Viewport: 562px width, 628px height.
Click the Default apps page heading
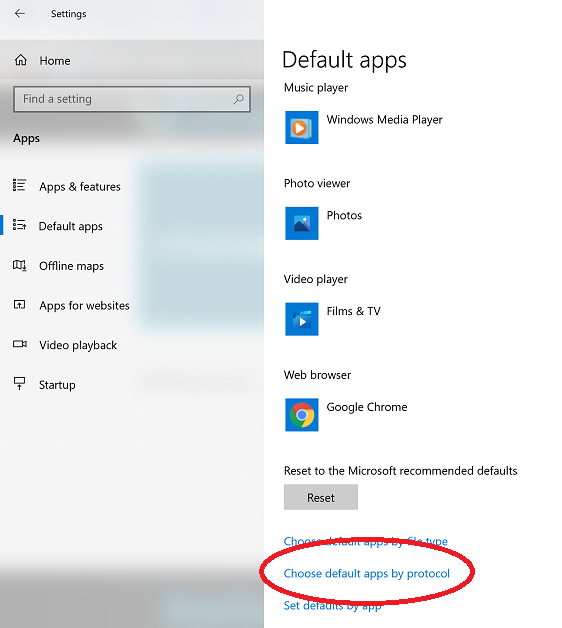tap(344, 60)
